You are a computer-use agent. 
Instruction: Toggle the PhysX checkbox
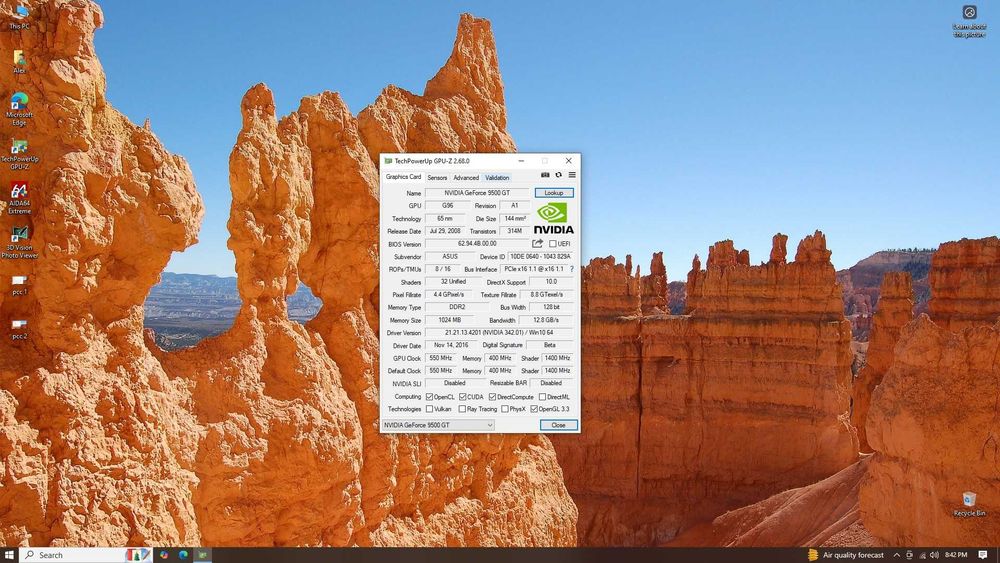tap(504, 409)
